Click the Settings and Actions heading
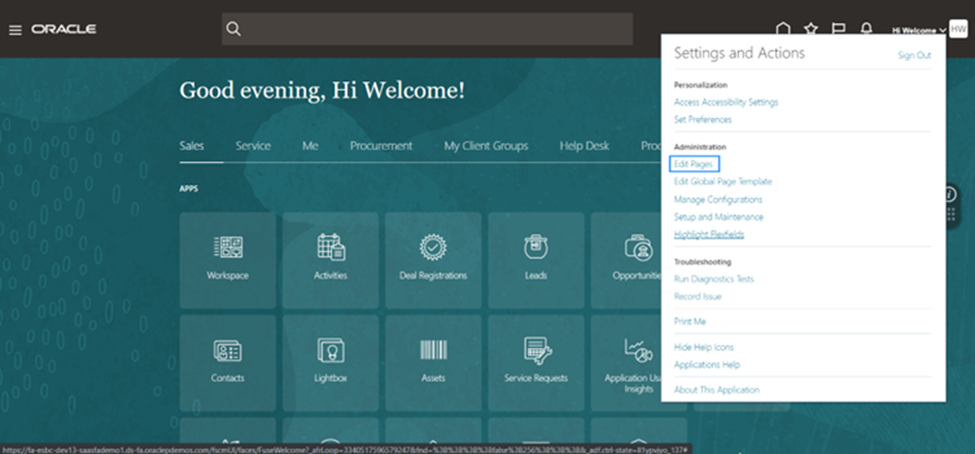975x454 pixels. click(x=739, y=53)
